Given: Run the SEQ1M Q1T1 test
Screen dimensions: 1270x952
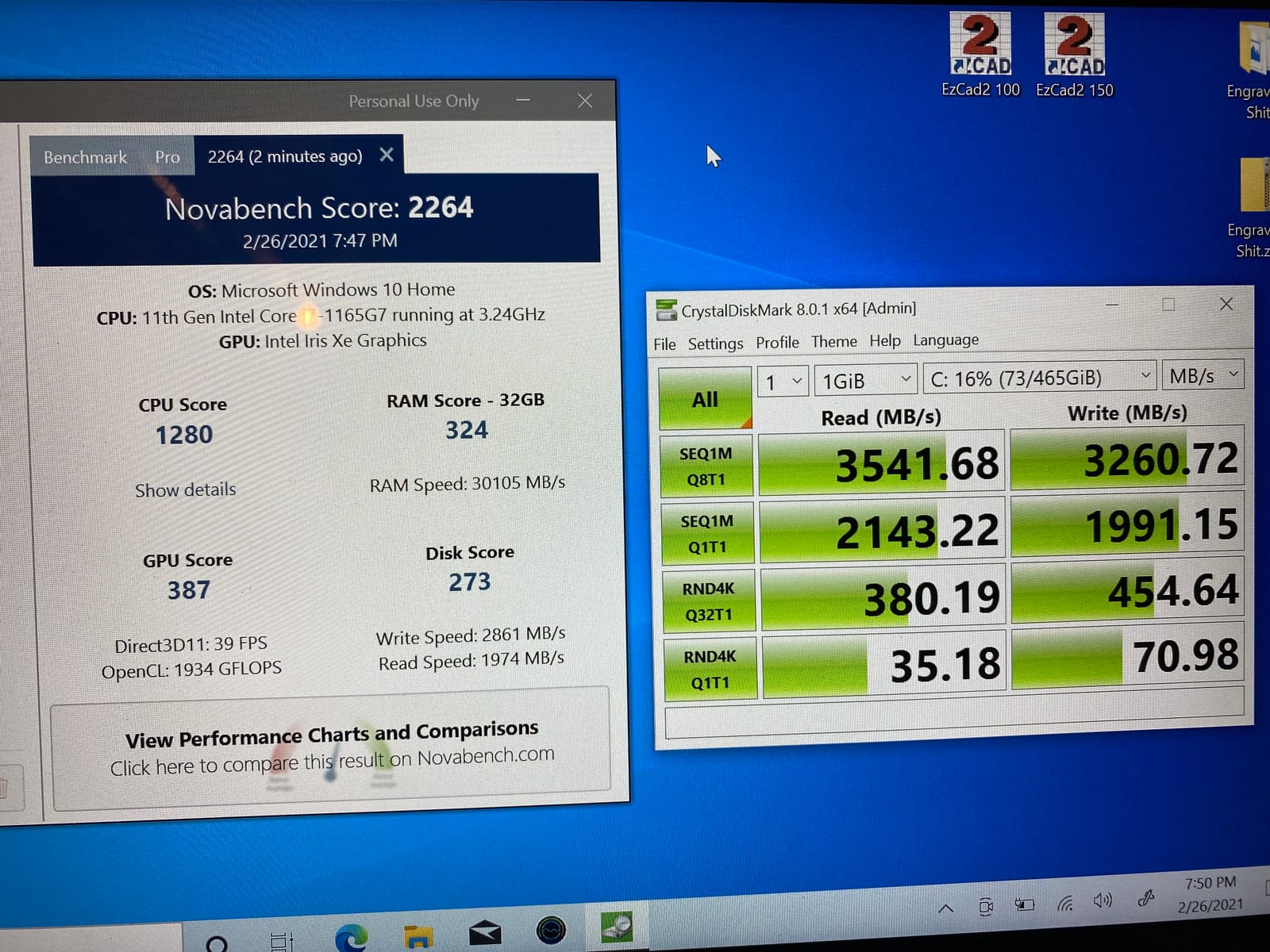Looking at the screenshot, I should coord(706,534).
